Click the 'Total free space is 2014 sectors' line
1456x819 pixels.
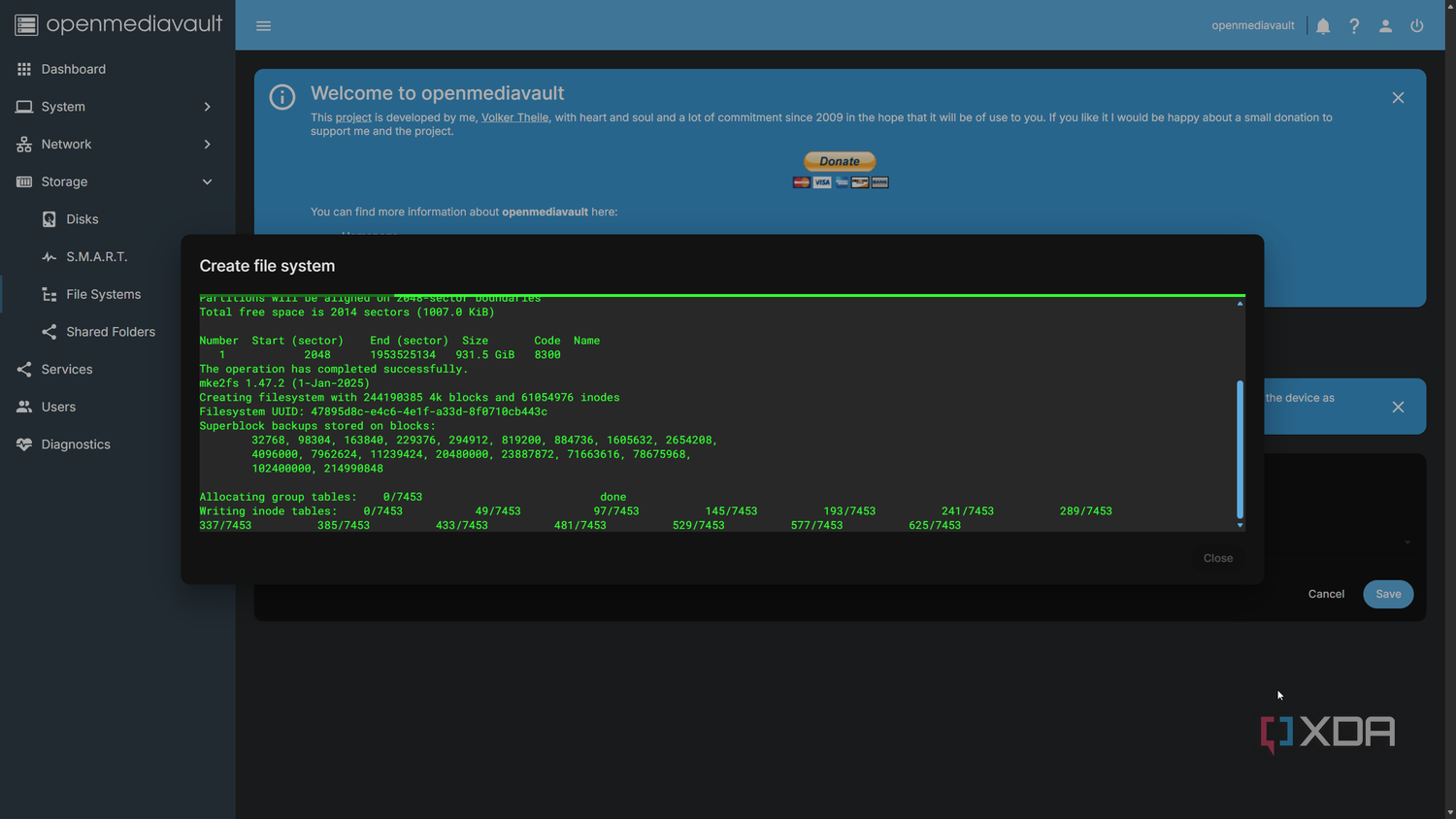[x=347, y=312]
